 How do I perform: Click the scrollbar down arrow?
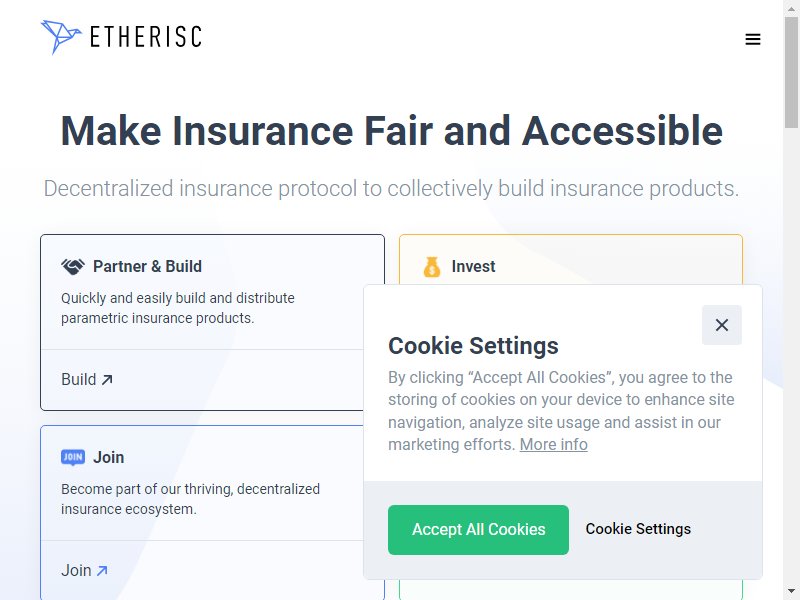pyautogui.click(x=791, y=592)
